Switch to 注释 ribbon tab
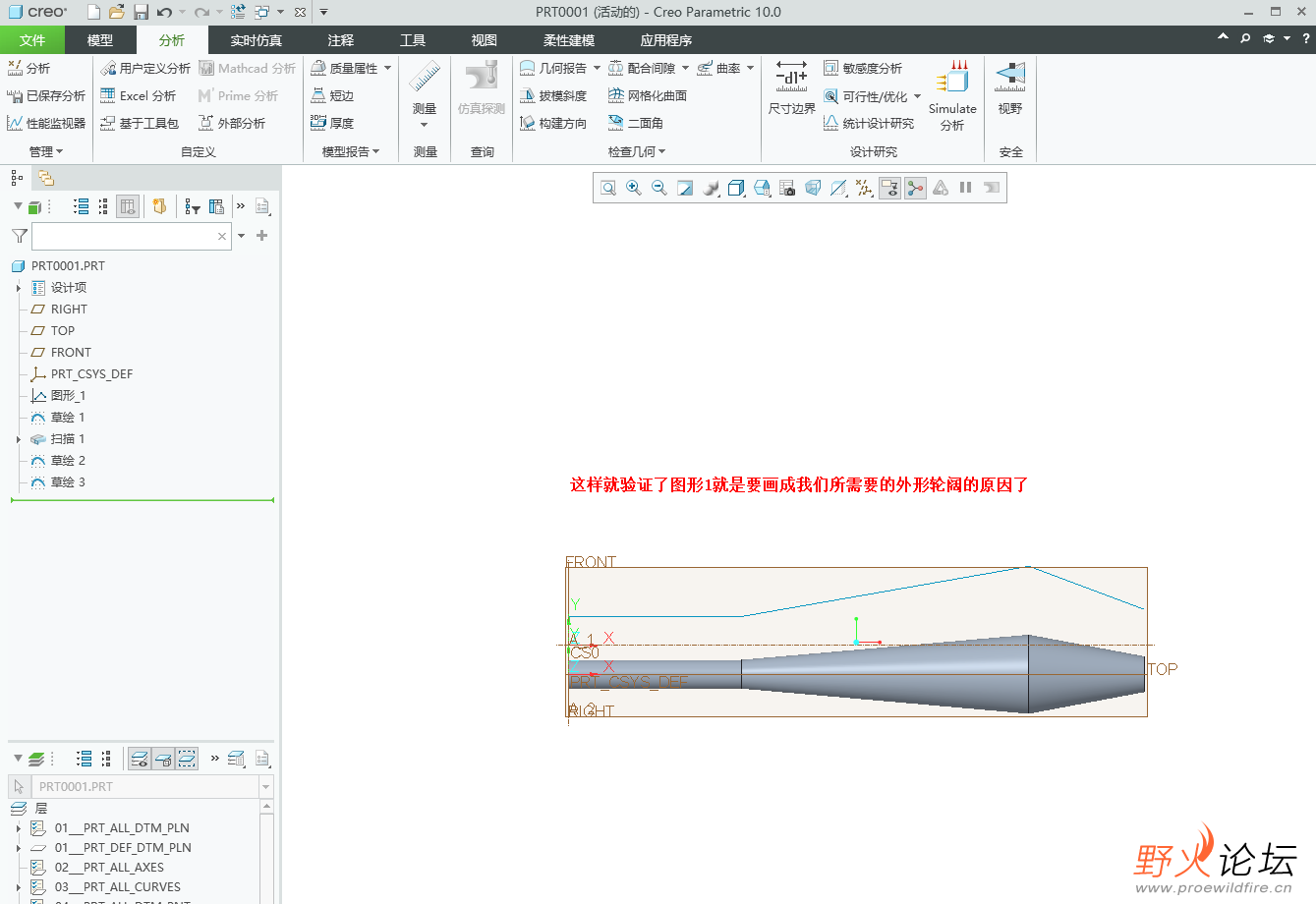 coord(341,40)
